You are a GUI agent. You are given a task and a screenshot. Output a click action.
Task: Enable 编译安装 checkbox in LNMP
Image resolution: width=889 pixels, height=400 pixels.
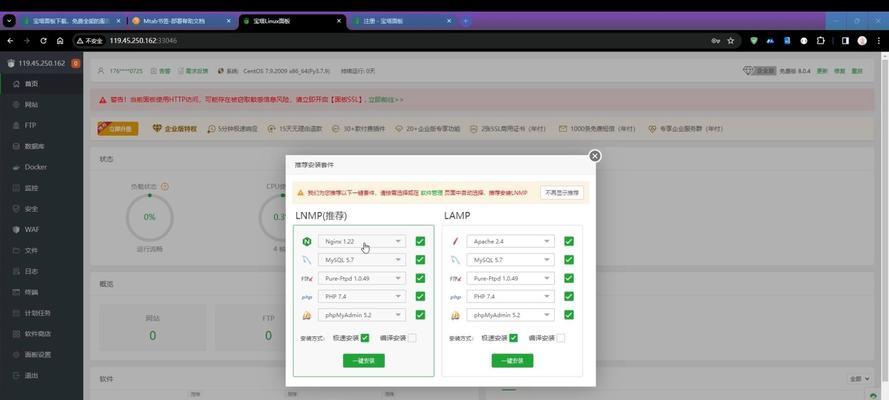click(x=412, y=338)
